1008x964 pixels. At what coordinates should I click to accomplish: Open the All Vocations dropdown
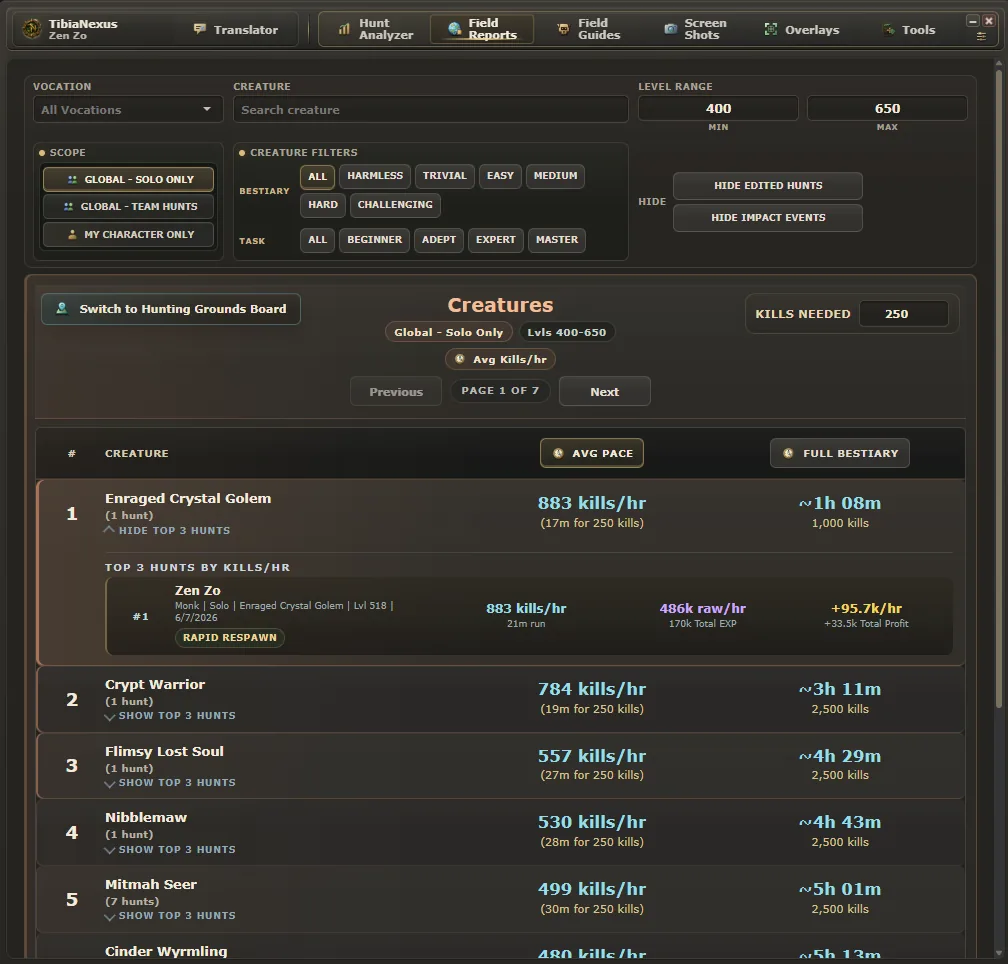click(128, 110)
